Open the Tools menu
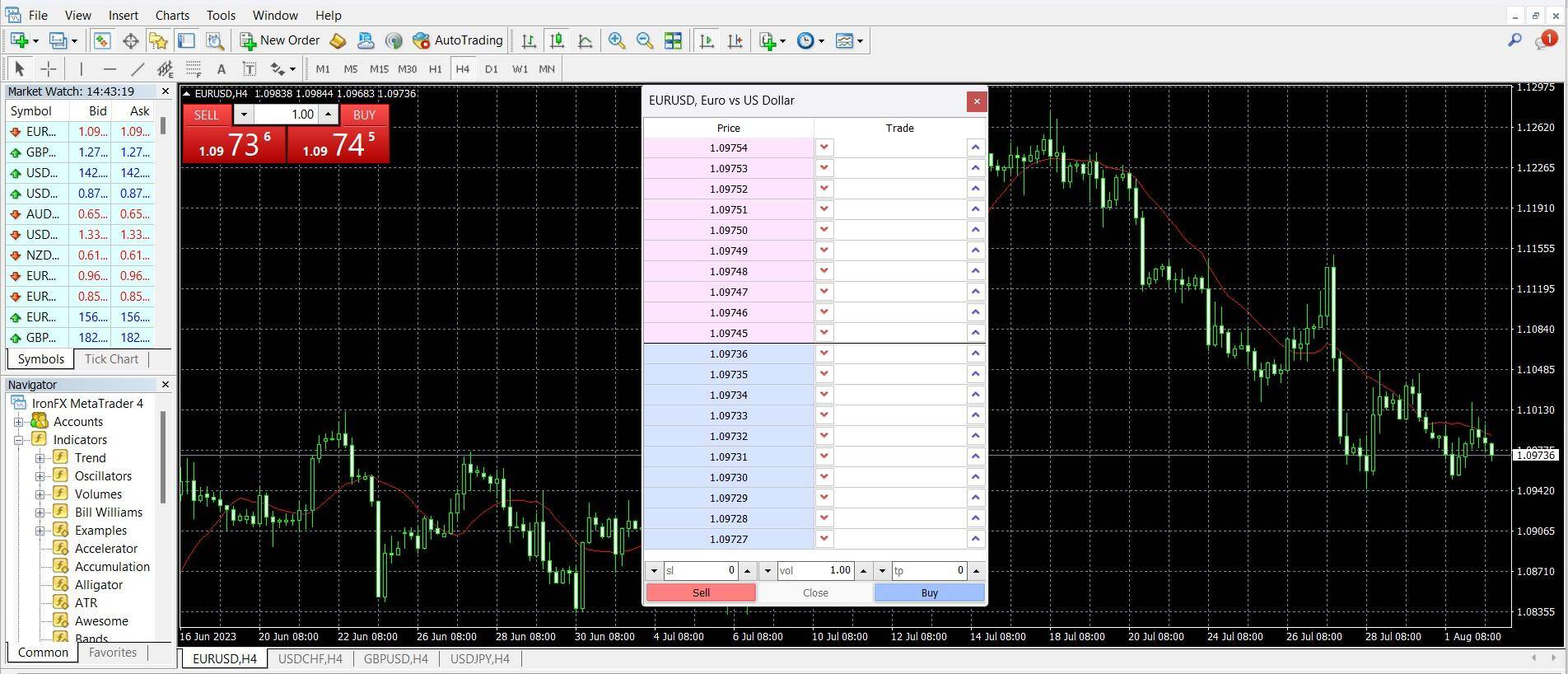 point(221,15)
